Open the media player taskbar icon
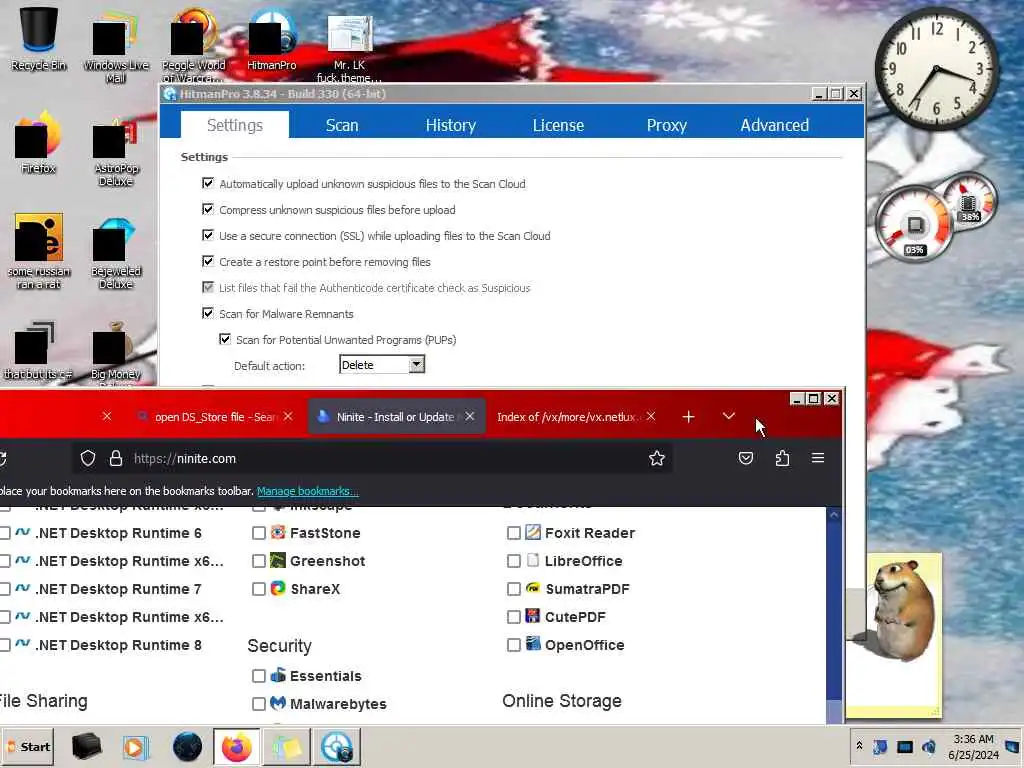Image resolution: width=1024 pixels, height=768 pixels. [x=136, y=747]
